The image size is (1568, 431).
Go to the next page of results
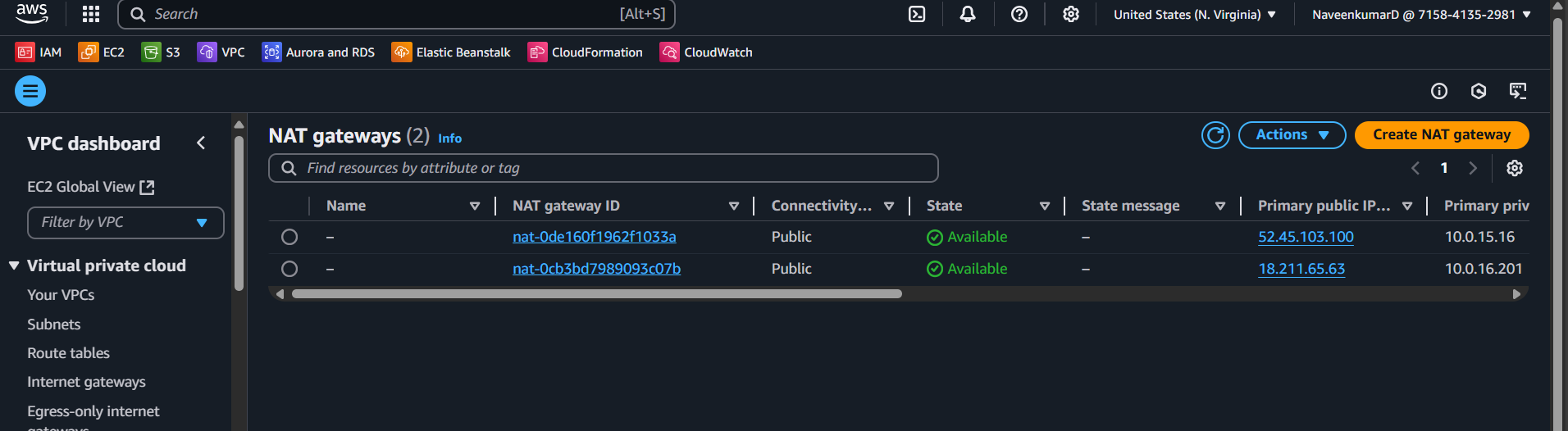click(x=1473, y=168)
